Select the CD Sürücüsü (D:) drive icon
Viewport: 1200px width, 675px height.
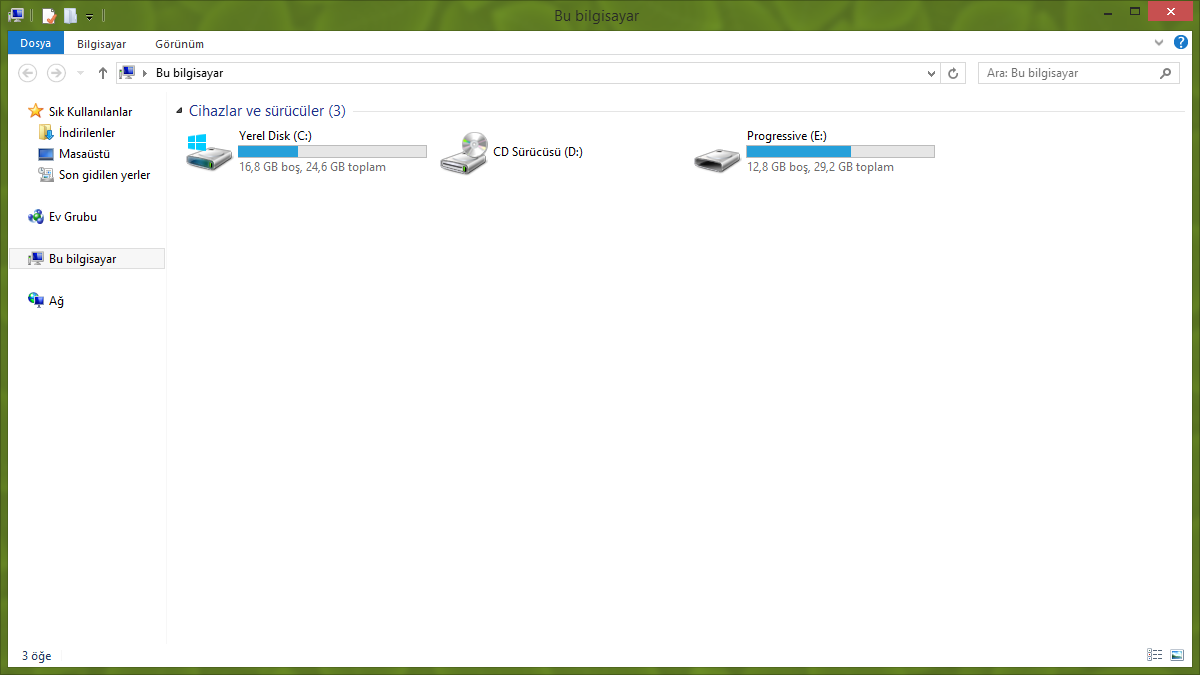coord(464,152)
